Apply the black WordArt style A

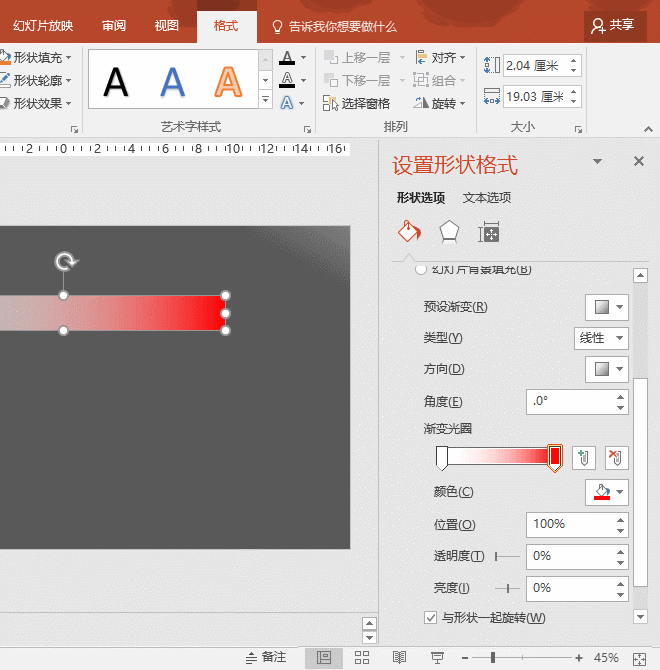pos(116,81)
